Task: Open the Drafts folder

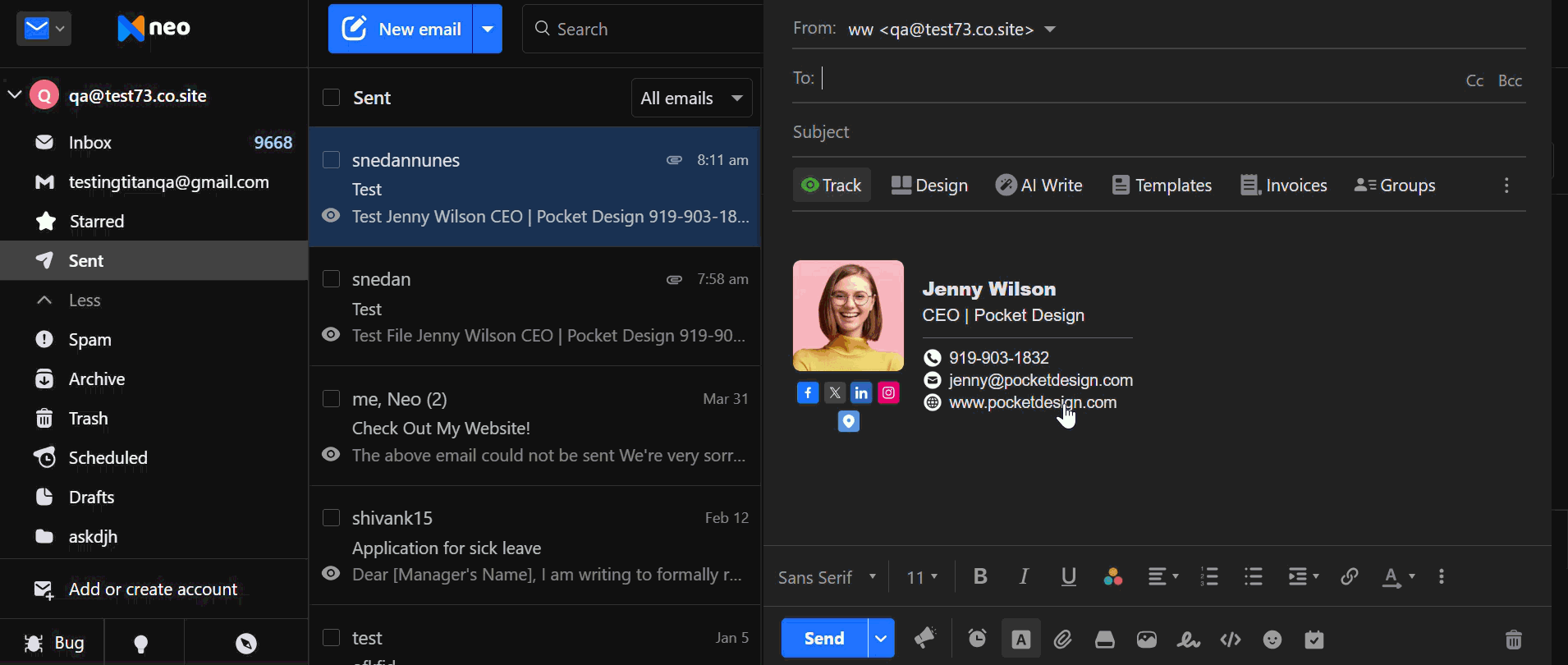Action: click(91, 498)
